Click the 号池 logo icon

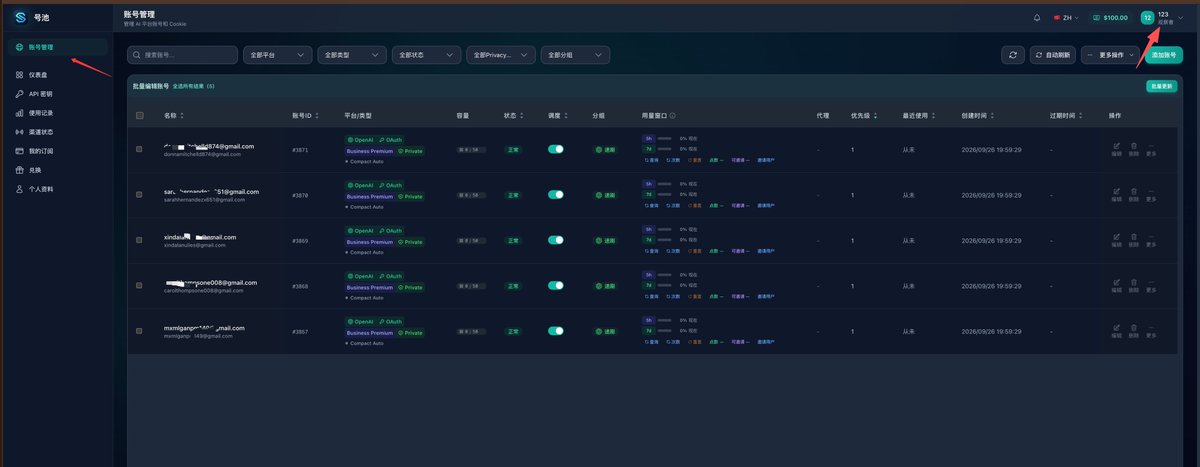[20, 17]
